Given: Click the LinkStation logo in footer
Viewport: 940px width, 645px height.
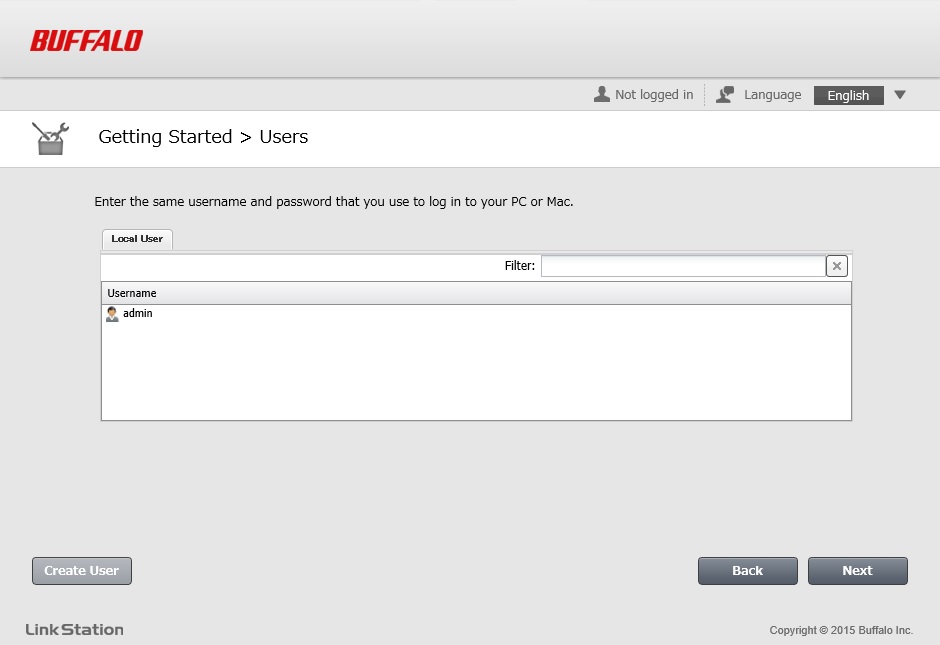Looking at the screenshot, I should point(75,629).
